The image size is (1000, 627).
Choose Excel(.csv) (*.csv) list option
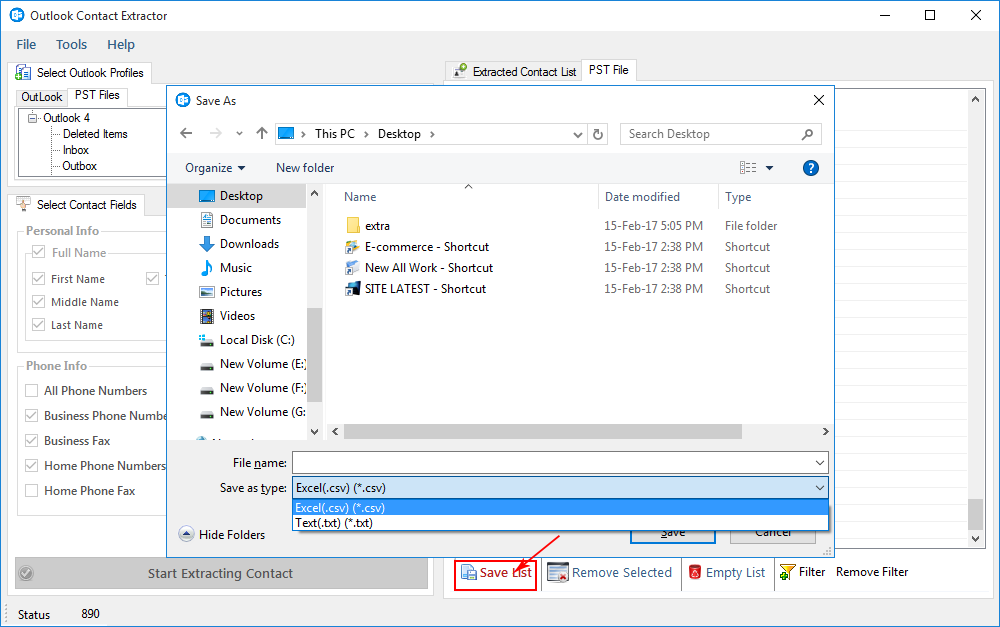point(560,508)
